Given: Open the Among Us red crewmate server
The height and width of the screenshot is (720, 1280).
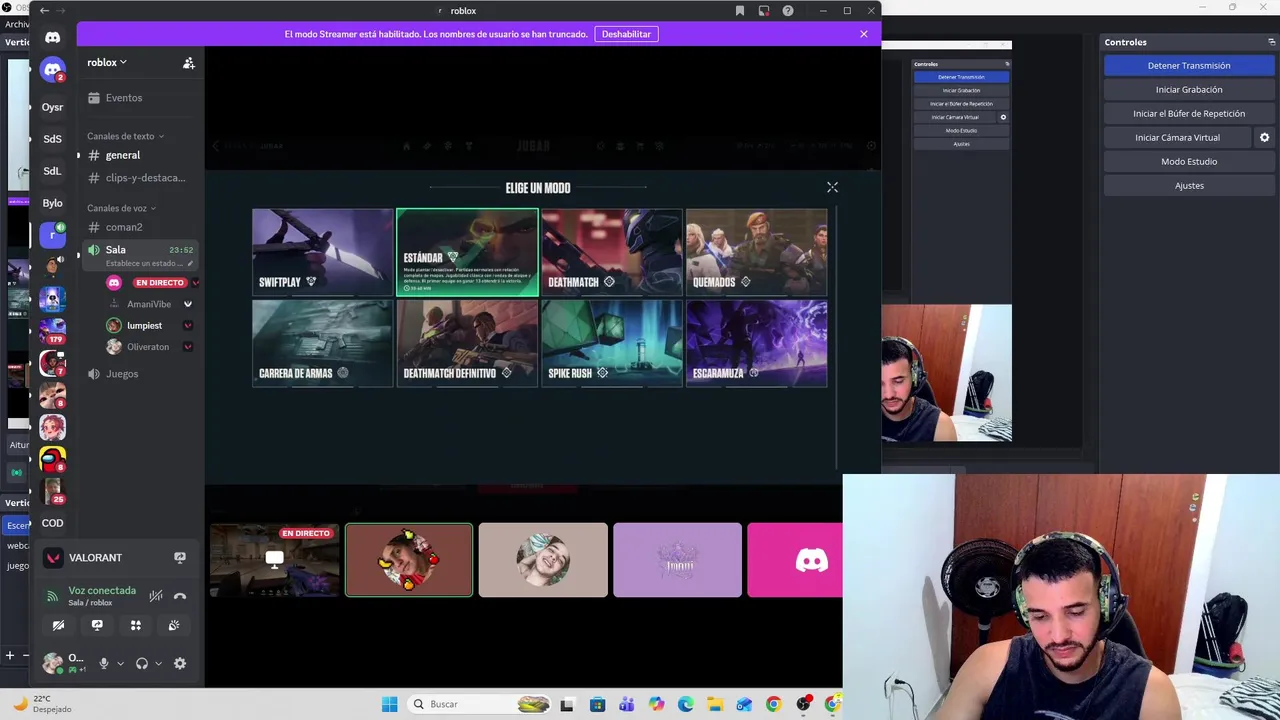Looking at the screenshot, I should (x=52, y=459).
